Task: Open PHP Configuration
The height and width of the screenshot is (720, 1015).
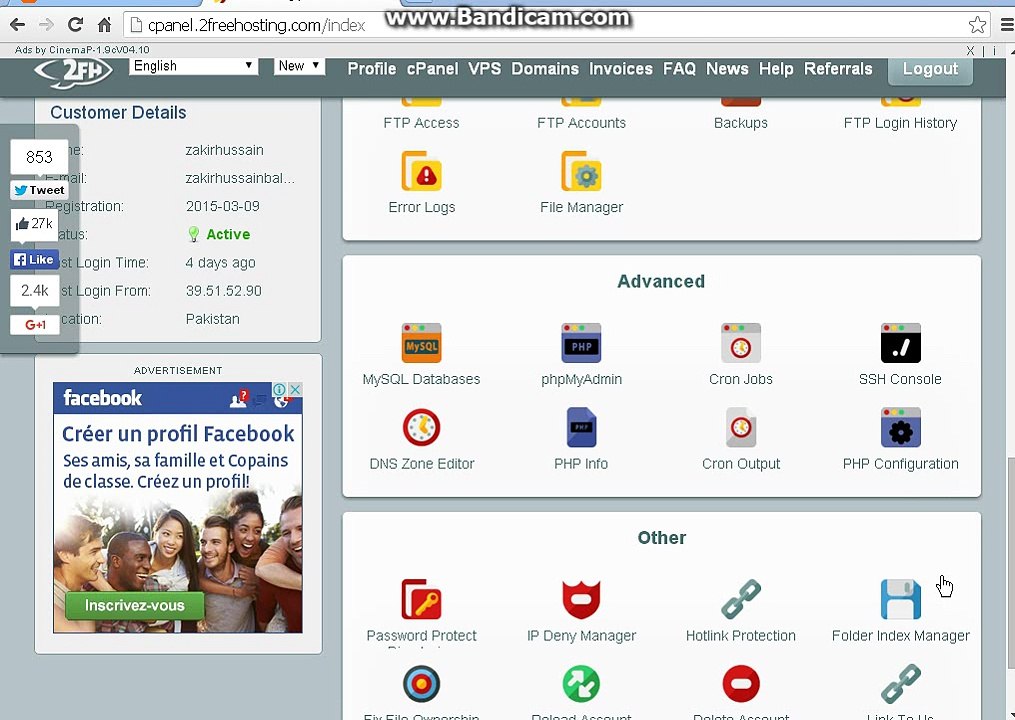Action: point(900,427)
